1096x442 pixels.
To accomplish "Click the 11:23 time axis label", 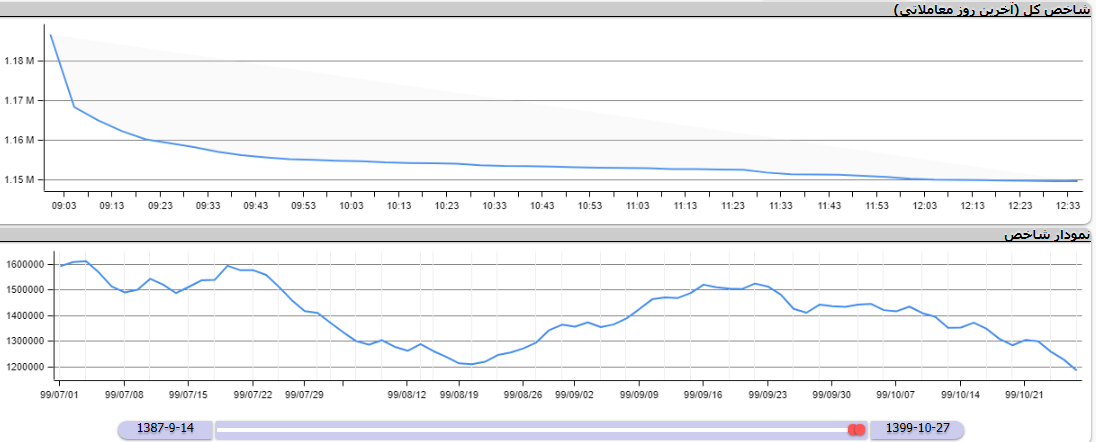I will coord(733,205).
